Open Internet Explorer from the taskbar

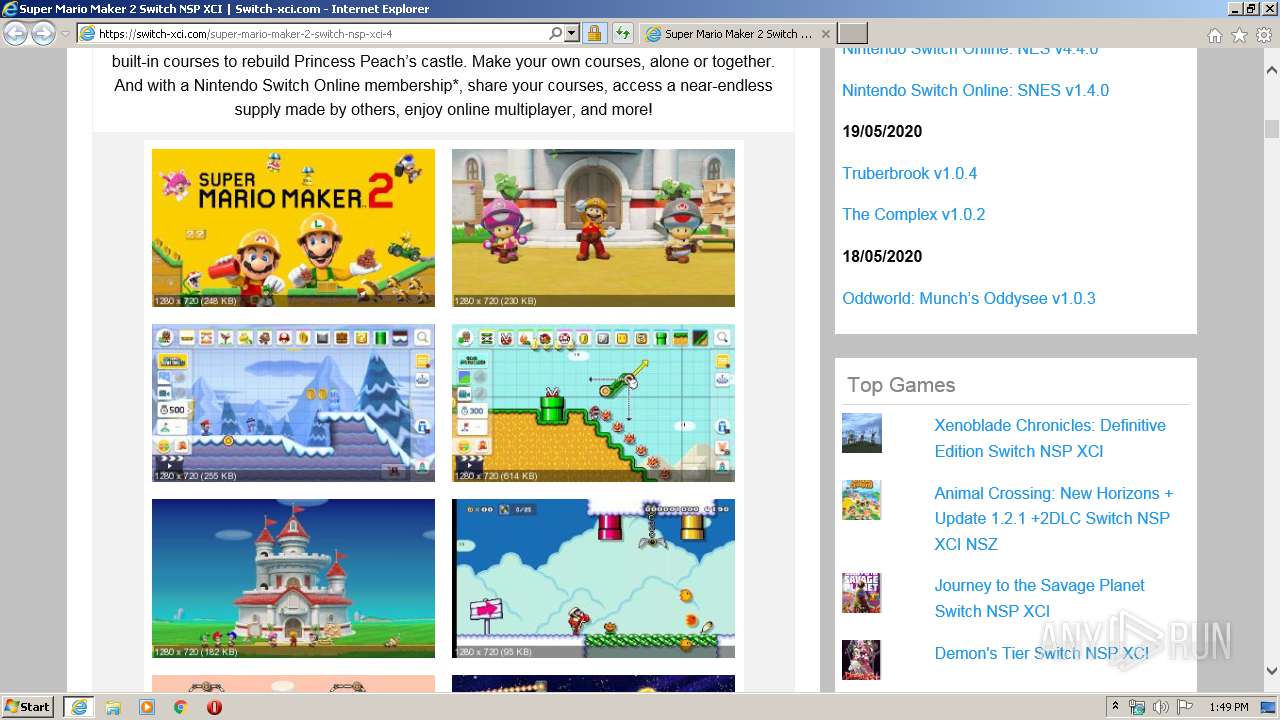(78, 707)
